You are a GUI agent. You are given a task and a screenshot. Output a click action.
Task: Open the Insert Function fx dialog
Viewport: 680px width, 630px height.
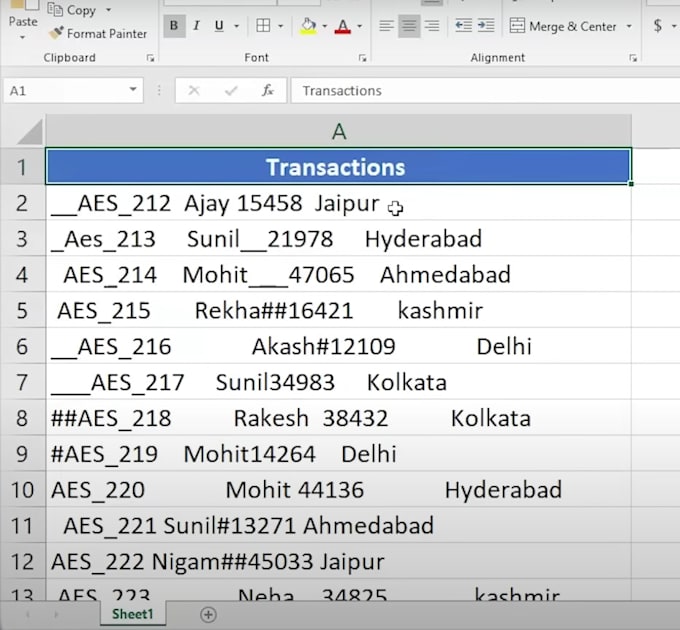coord(268,91)
